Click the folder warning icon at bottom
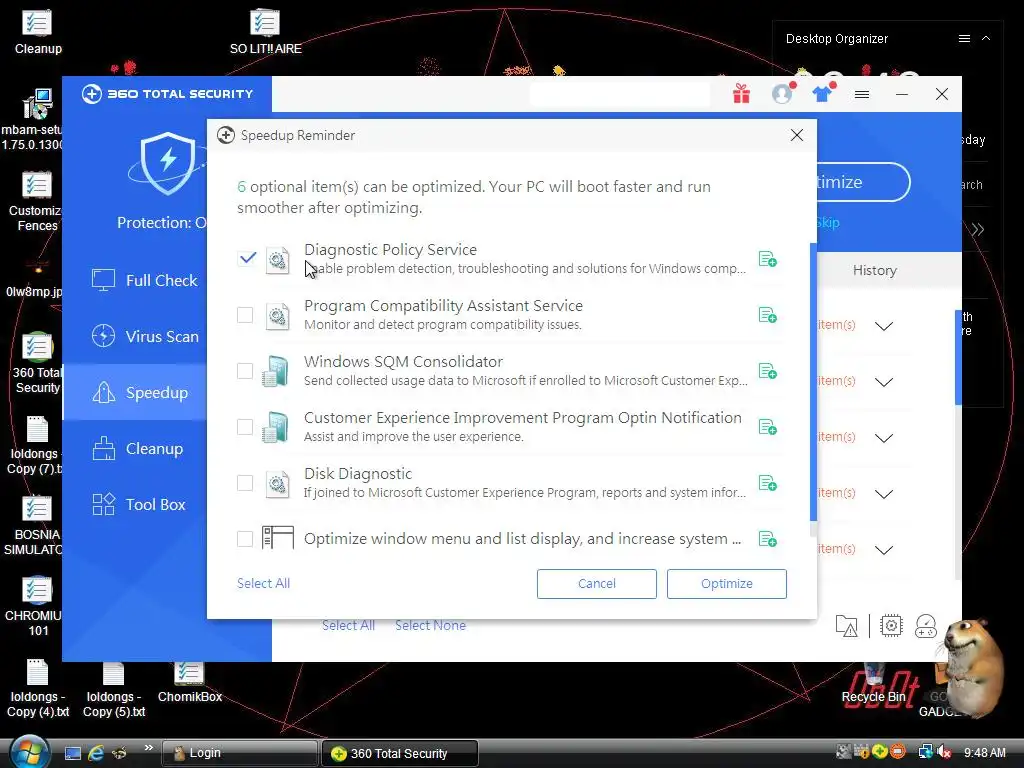The height and width of the screenshot is (768, 1024). click(846, 626)
